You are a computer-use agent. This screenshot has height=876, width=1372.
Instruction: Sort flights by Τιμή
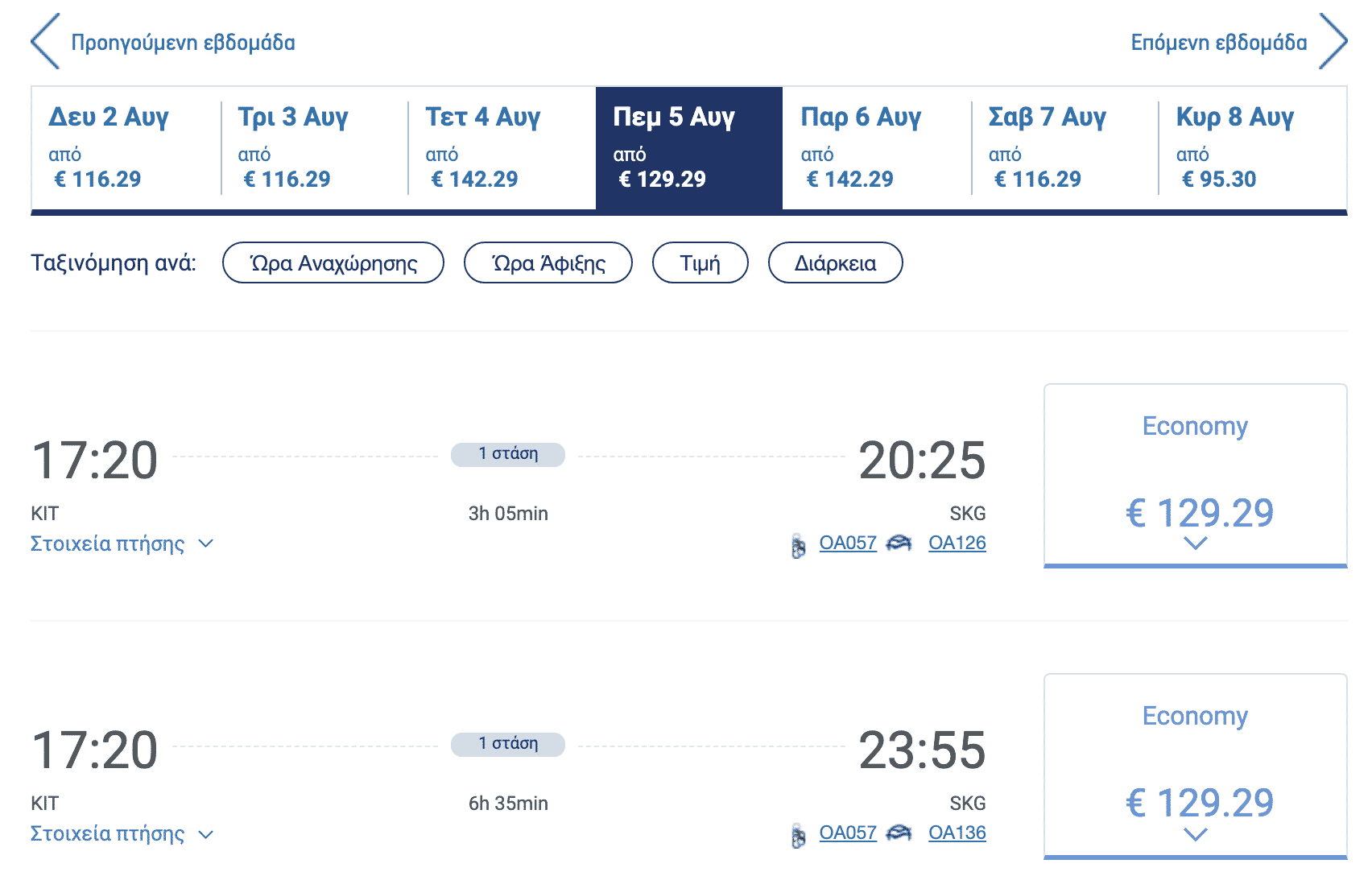point(700,263)
